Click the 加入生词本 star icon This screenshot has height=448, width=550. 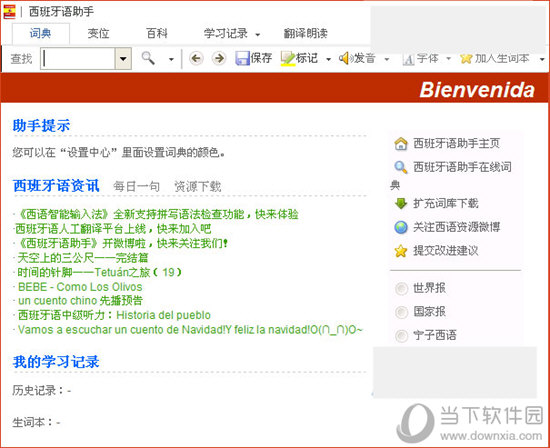466,59
